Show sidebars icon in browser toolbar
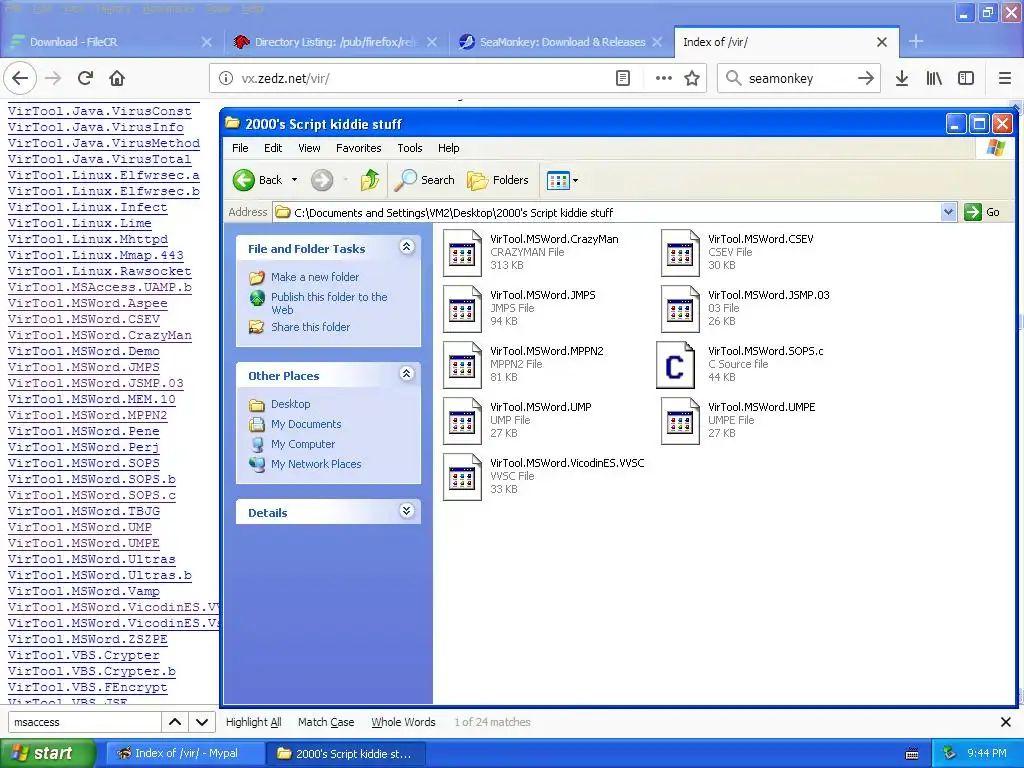Viewport: 1024px width, 768px height. tap(966, 78)
